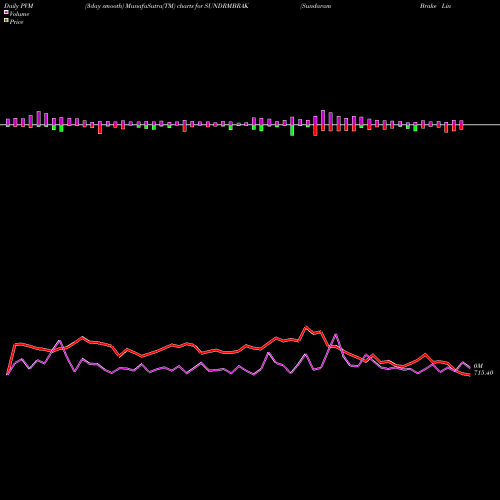Click the '(Sundaram' text in header
500x500 pixels.
coord(316,6)
